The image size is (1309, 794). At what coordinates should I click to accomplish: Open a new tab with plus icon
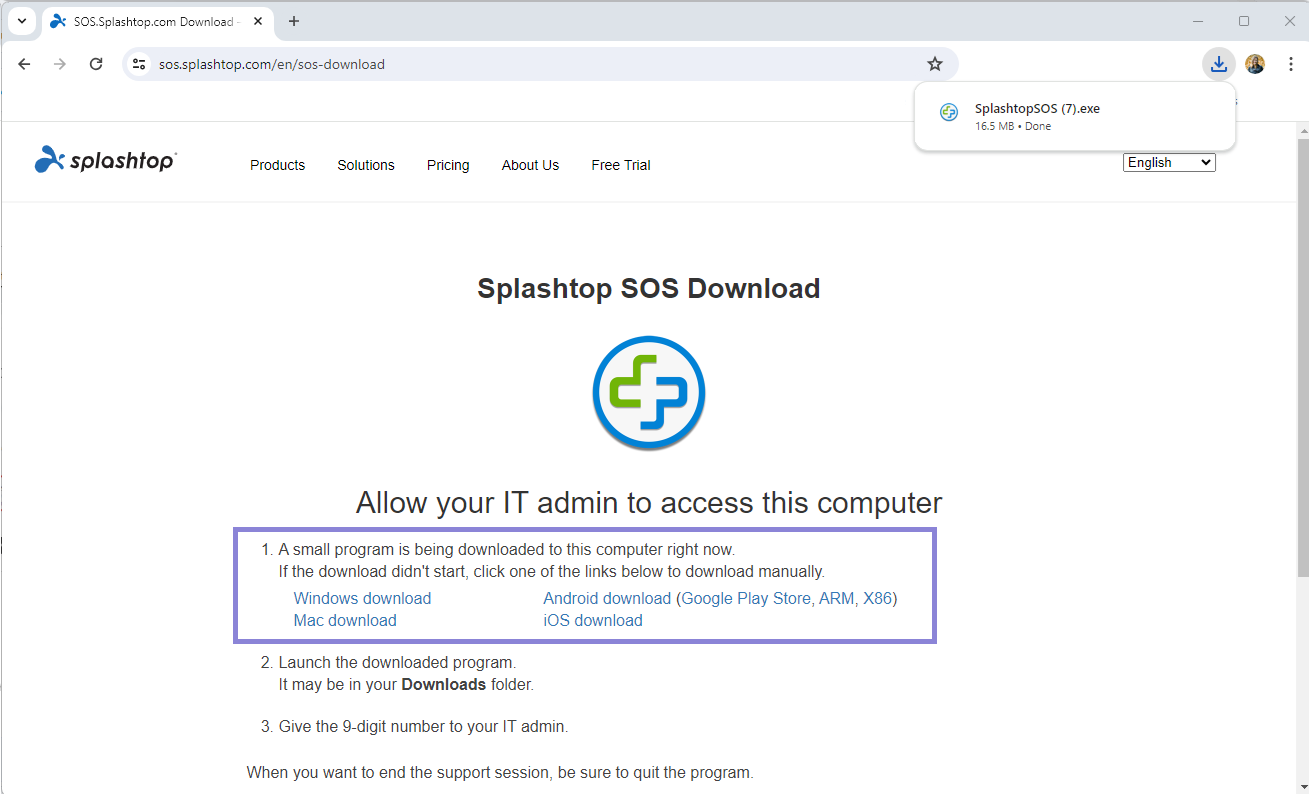294,21
